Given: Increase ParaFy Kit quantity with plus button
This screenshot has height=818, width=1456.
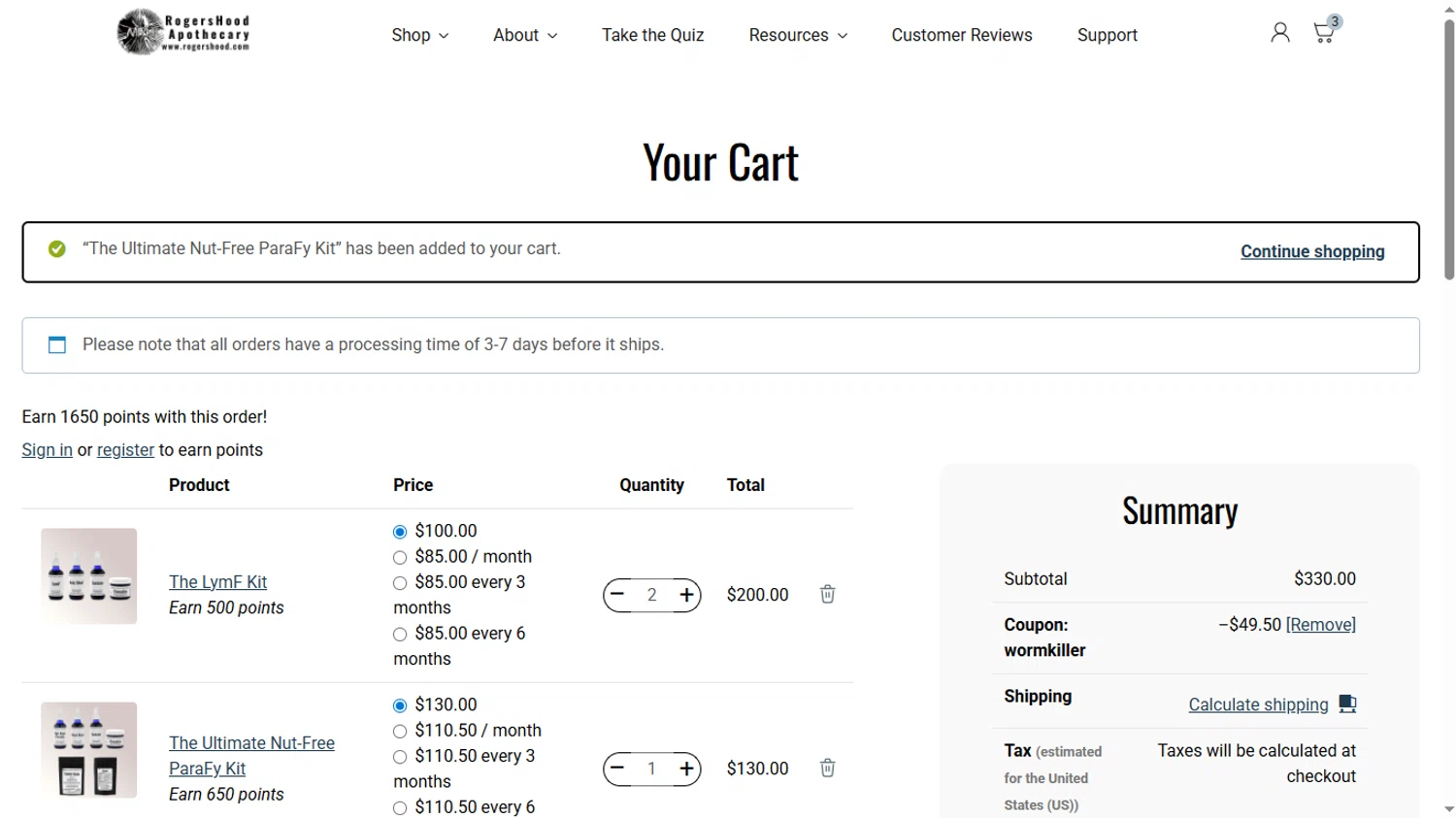Looking at the screenshot, I should pyautogui.click(x=686, y=768).
